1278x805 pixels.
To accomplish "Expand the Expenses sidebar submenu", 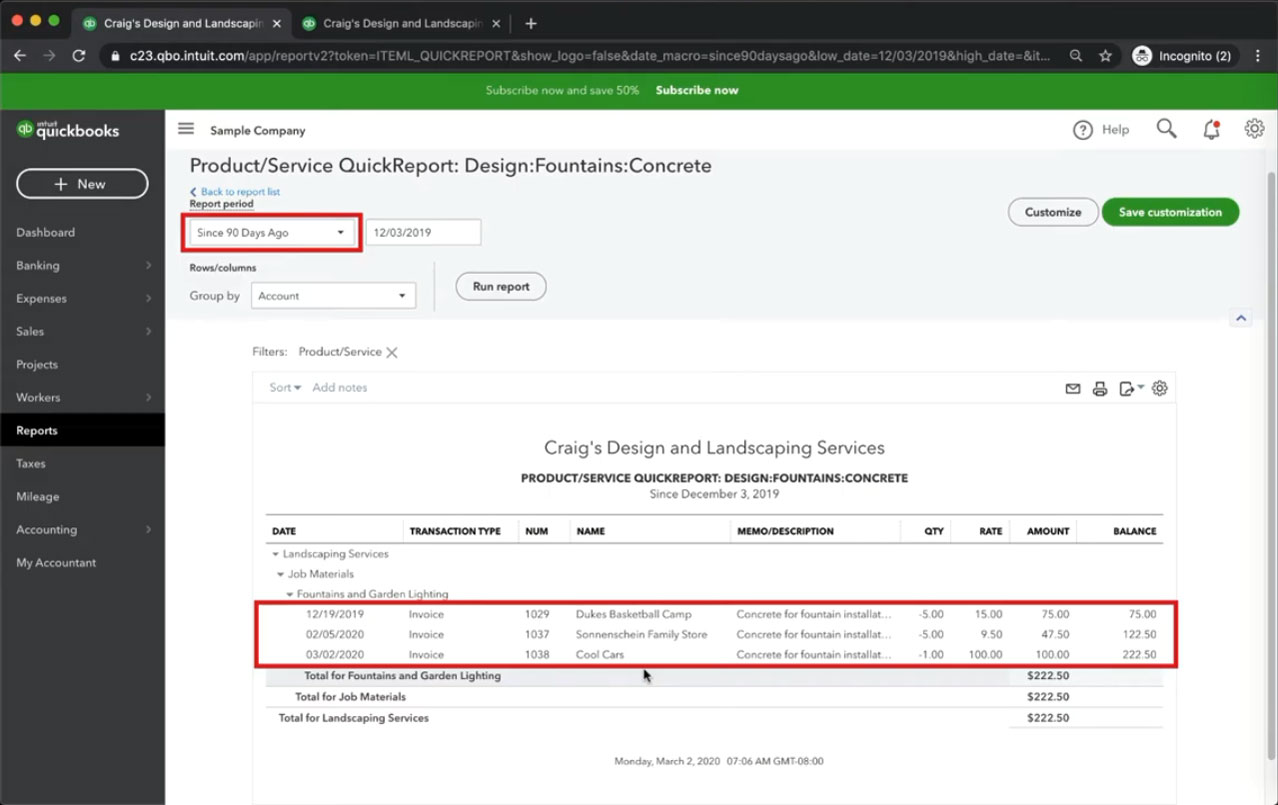I will point(148,298).
